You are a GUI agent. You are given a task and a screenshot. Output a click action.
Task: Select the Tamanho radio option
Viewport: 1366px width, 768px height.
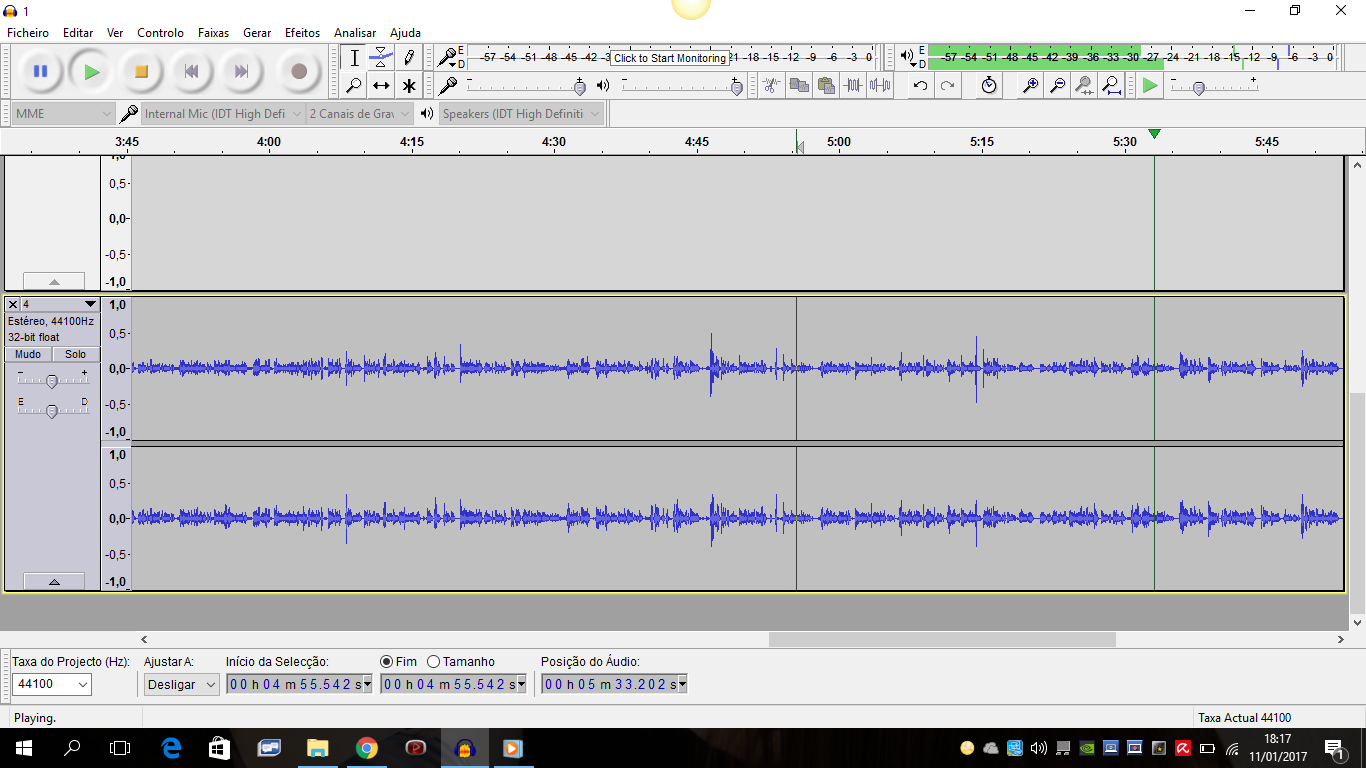(x=434, y=662)
